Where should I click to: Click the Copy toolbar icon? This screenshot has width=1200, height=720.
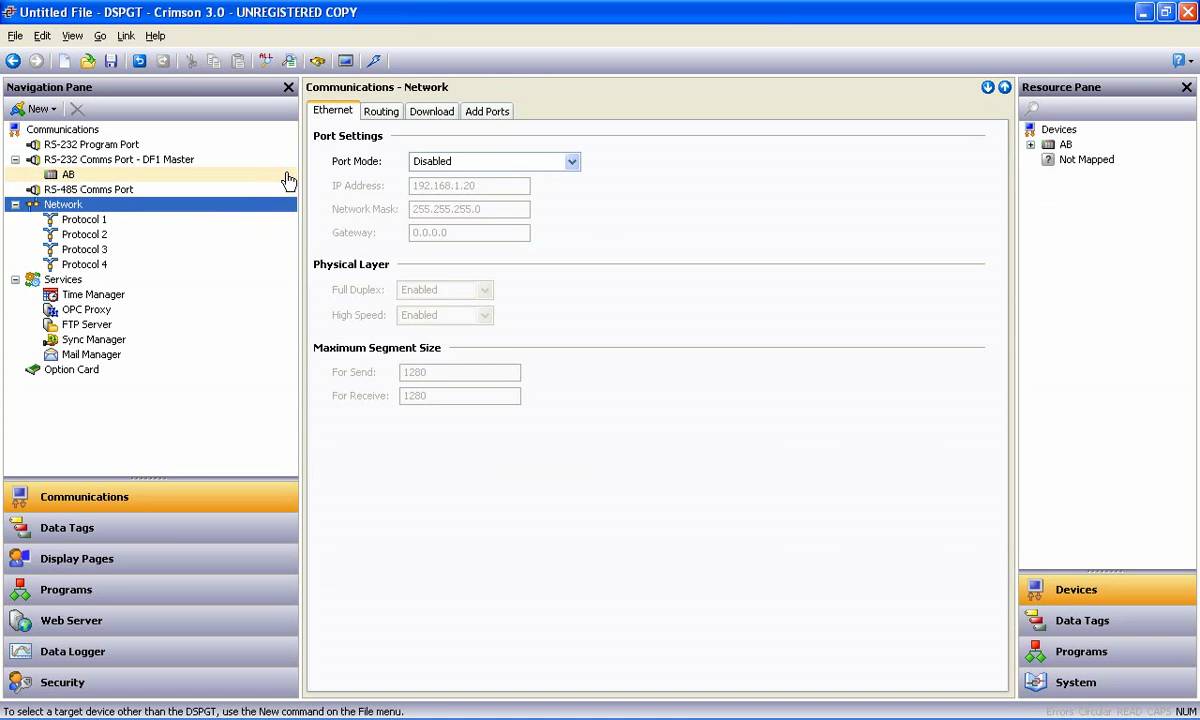[214, 61]
